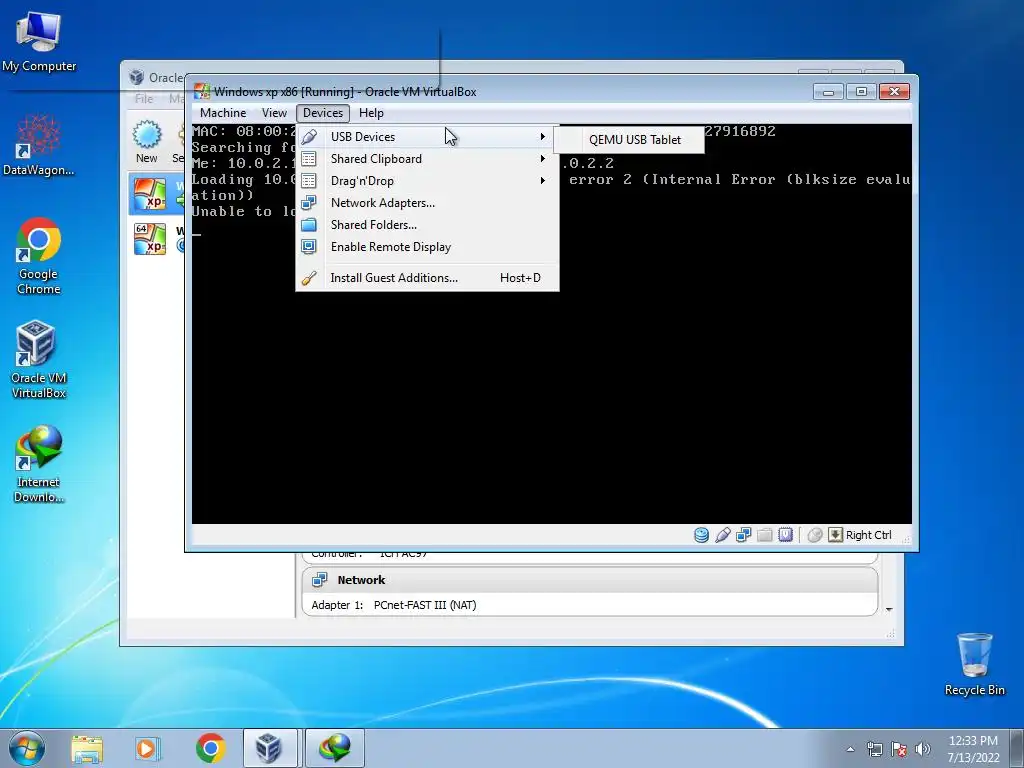Image resolution: width=1024 pixels, height=768 pixels.
Task: Click inside the VM black console screen
Action: pos(551,405)
